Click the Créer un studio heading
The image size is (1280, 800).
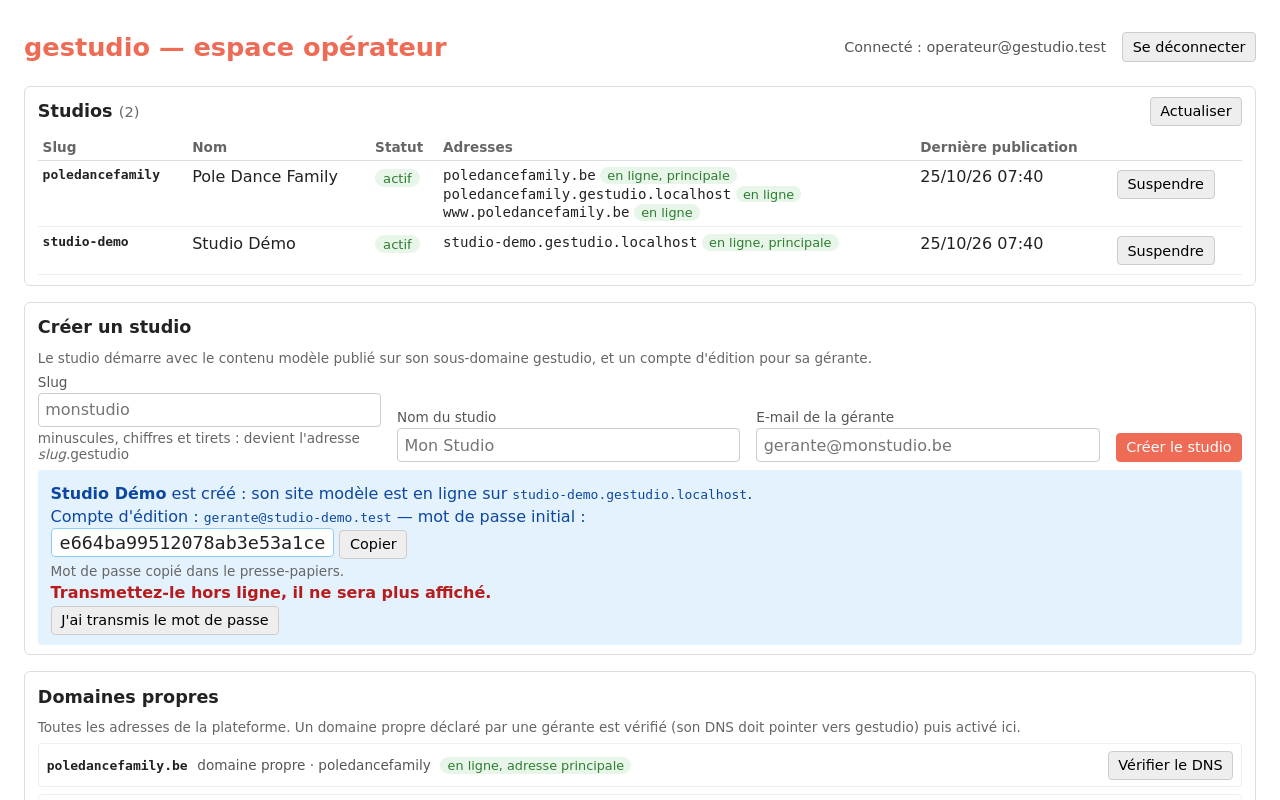pyautogui.click(x=114, y=327)
